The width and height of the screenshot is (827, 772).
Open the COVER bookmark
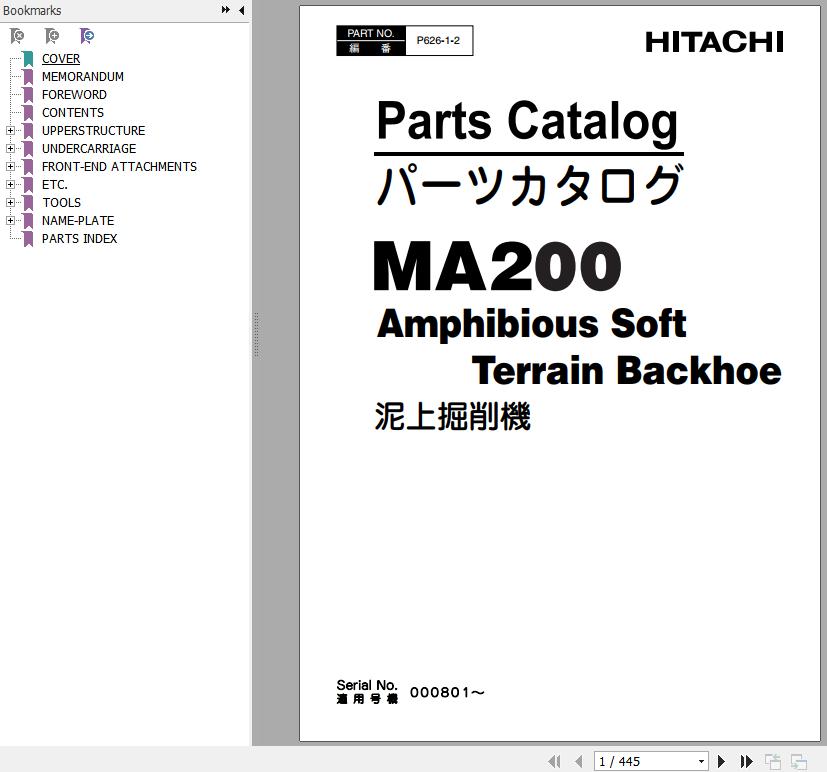[x=61, y=59]
